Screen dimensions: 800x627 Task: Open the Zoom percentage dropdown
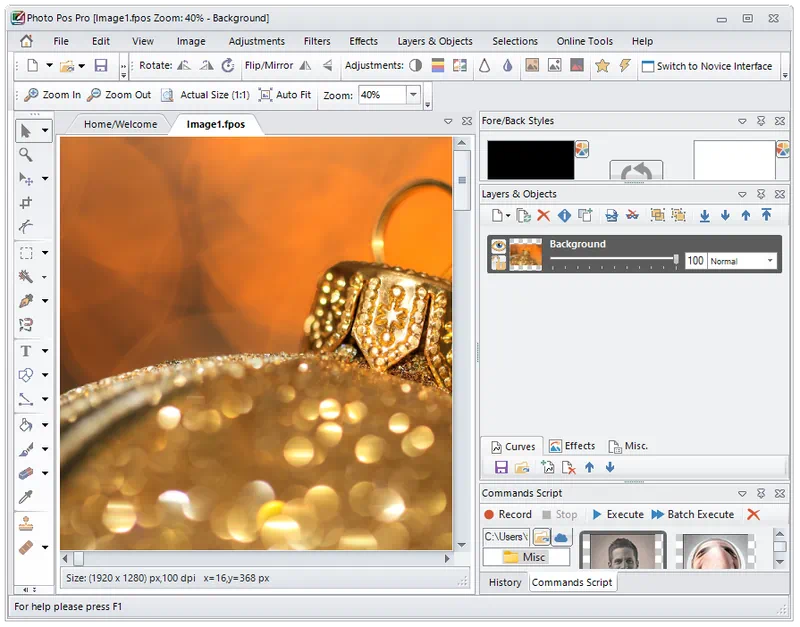click(413, 94)
